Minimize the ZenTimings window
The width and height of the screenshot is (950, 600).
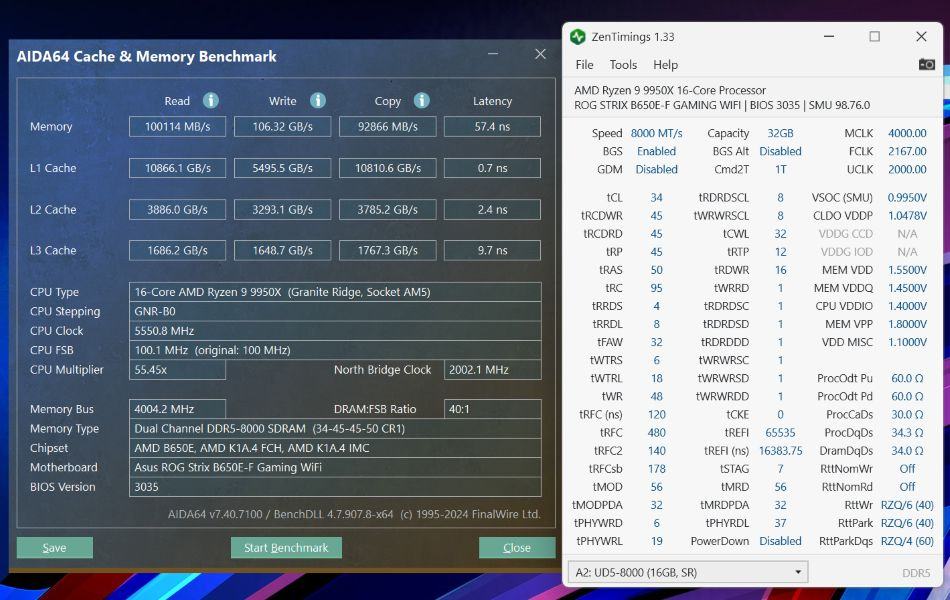point(829,36)
